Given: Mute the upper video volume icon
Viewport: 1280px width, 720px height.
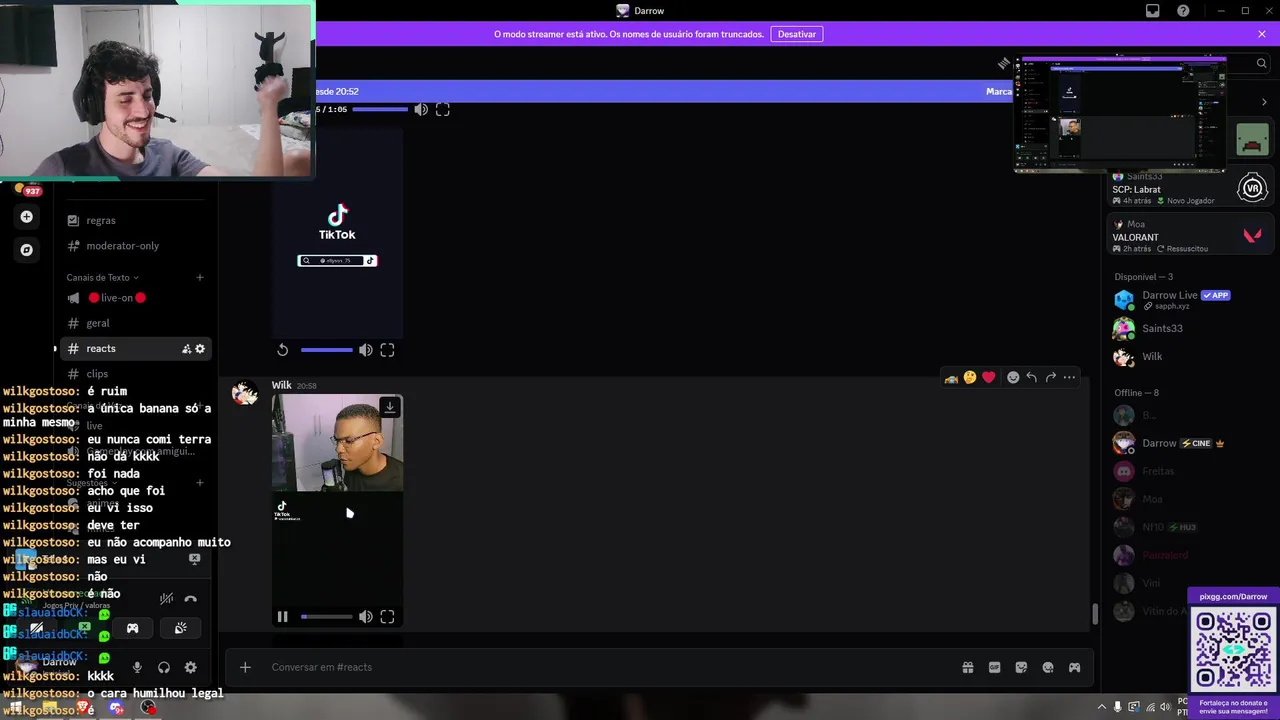Looking at the screenshot, I should coord(421,110).
